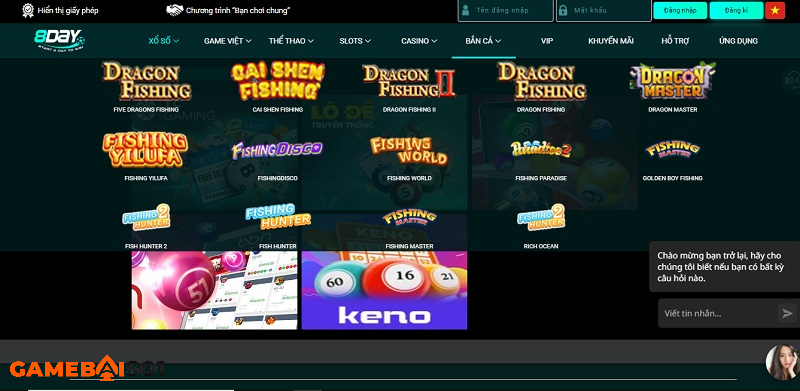800x391 pixels.
Task: Open the Khuyến Mãi promotions page
Action: [x=611, y=41]
